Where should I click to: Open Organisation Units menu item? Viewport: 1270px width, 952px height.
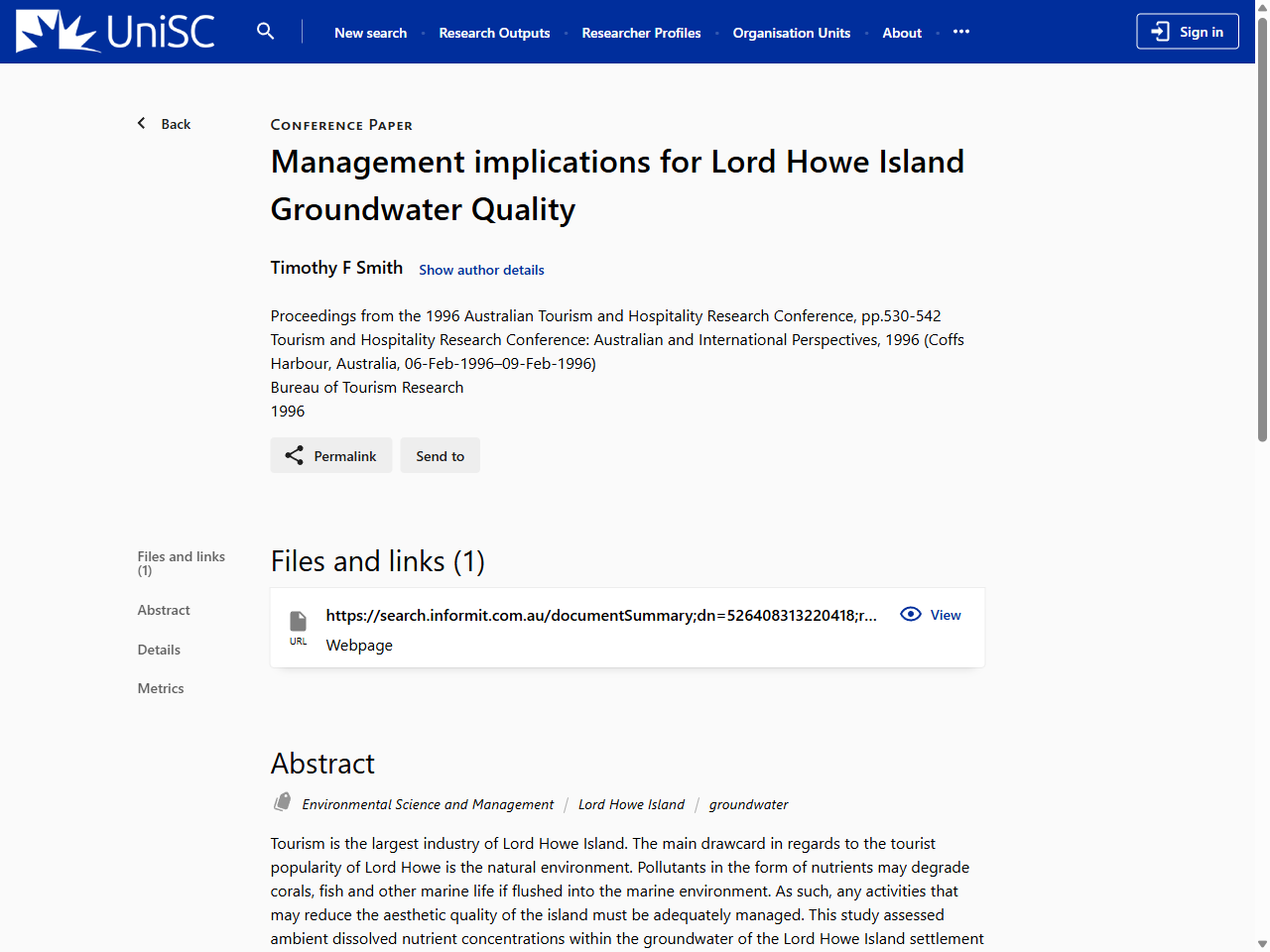click(x=792, y=33)
